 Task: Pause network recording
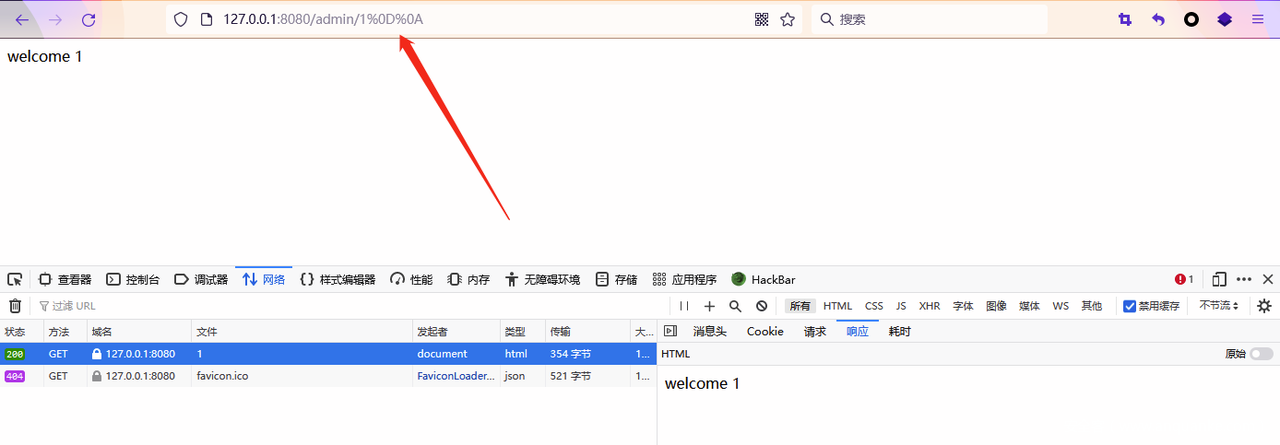tap(684, 306)
